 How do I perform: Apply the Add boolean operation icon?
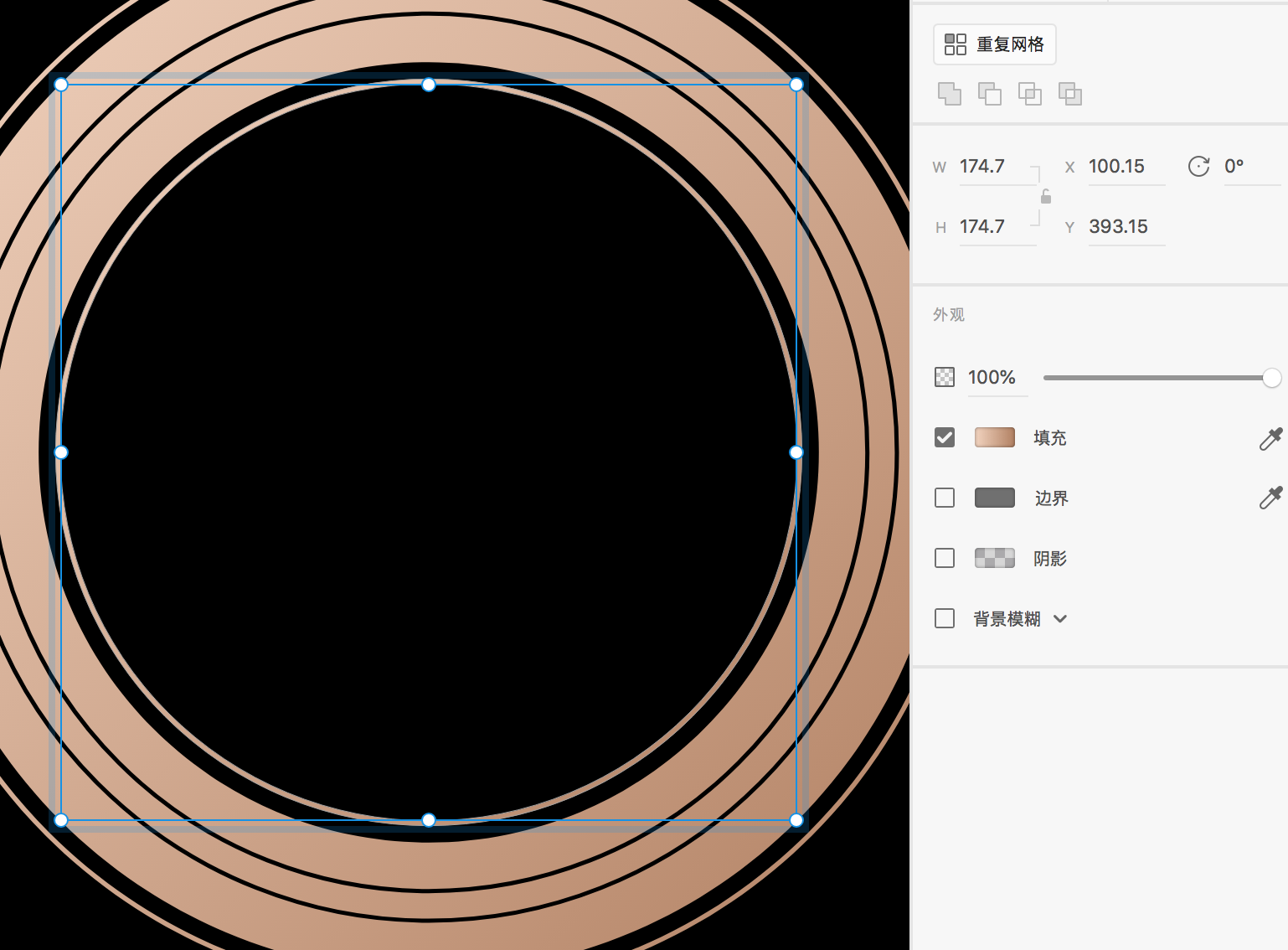click(949, 94)
